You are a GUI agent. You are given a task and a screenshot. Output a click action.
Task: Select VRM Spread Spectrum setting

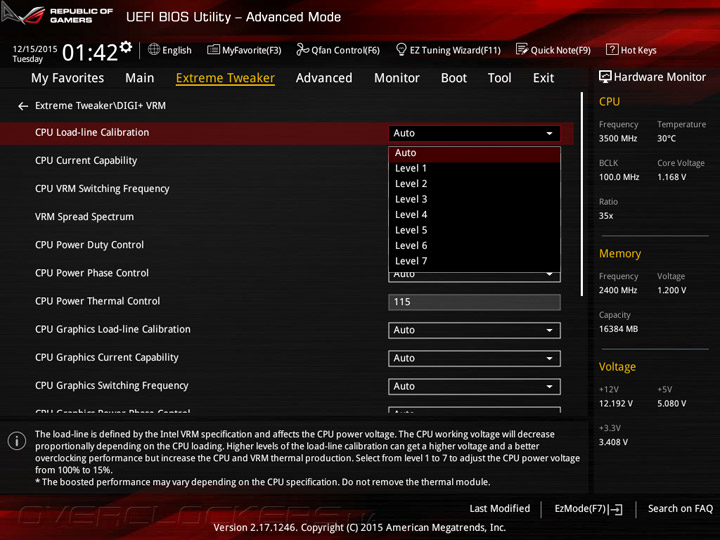84,217
